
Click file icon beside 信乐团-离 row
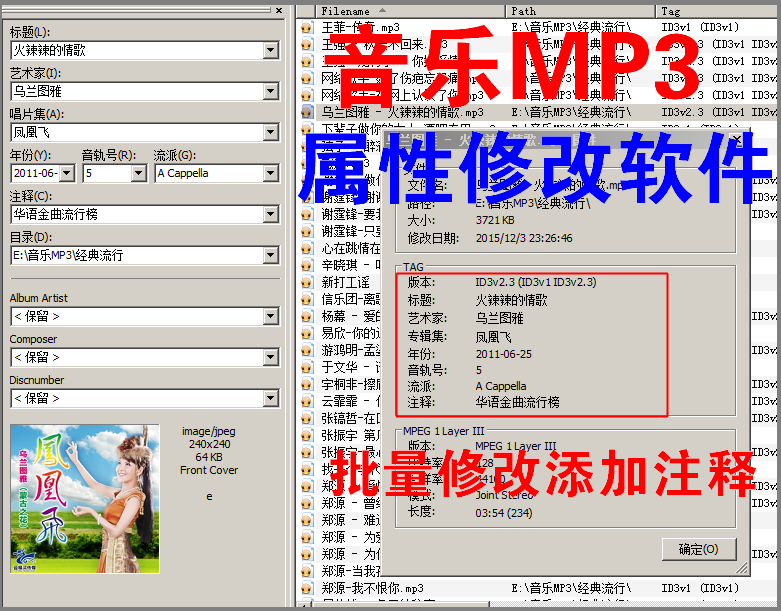coord(307,299)
